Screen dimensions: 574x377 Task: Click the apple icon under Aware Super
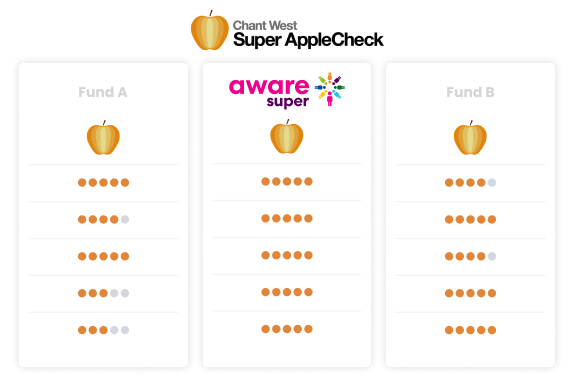point(287,137)
